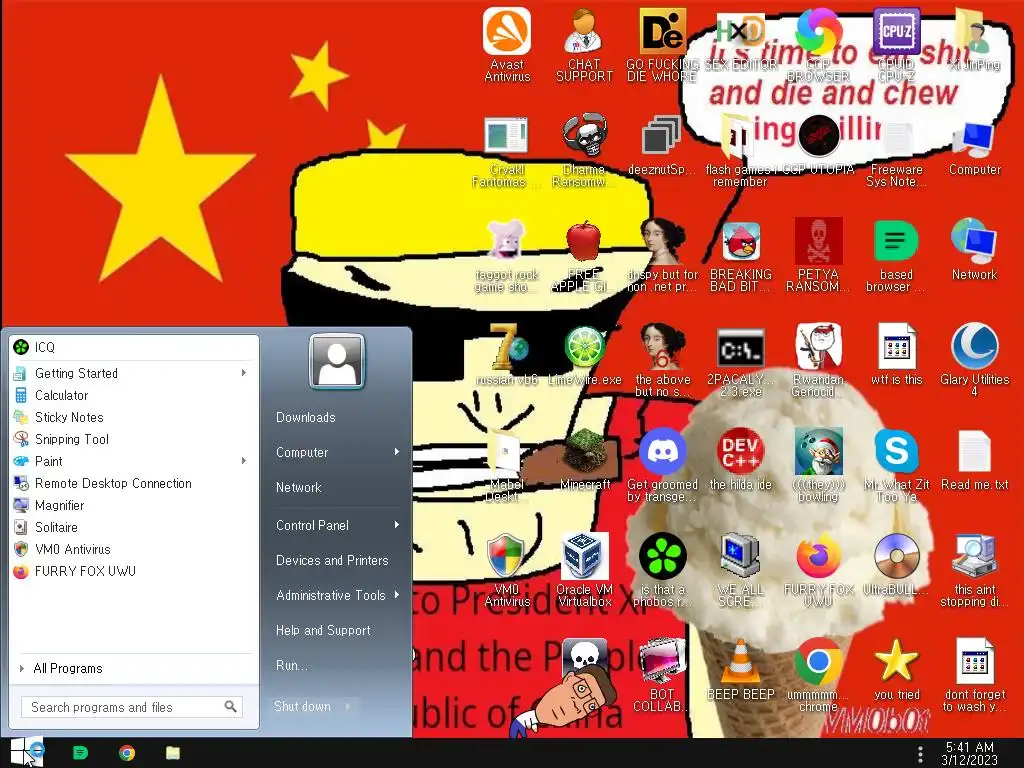This screenshot has width=1024, height=768.
Task: Open the Shut down options arrow
Action: tap(348, 706)
